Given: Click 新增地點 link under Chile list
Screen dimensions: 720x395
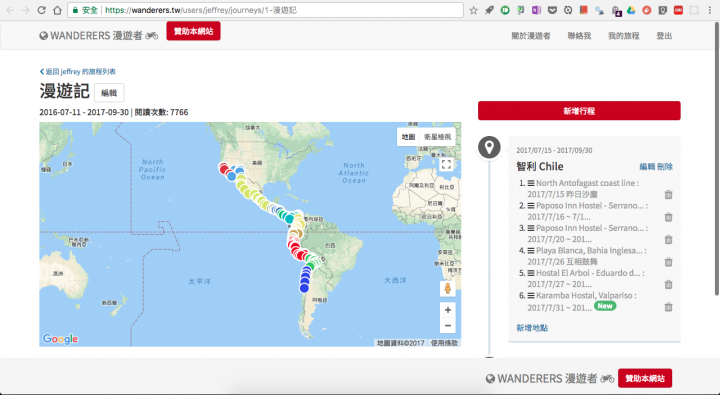Looking at the screenshot, I should tap(532, 328).
